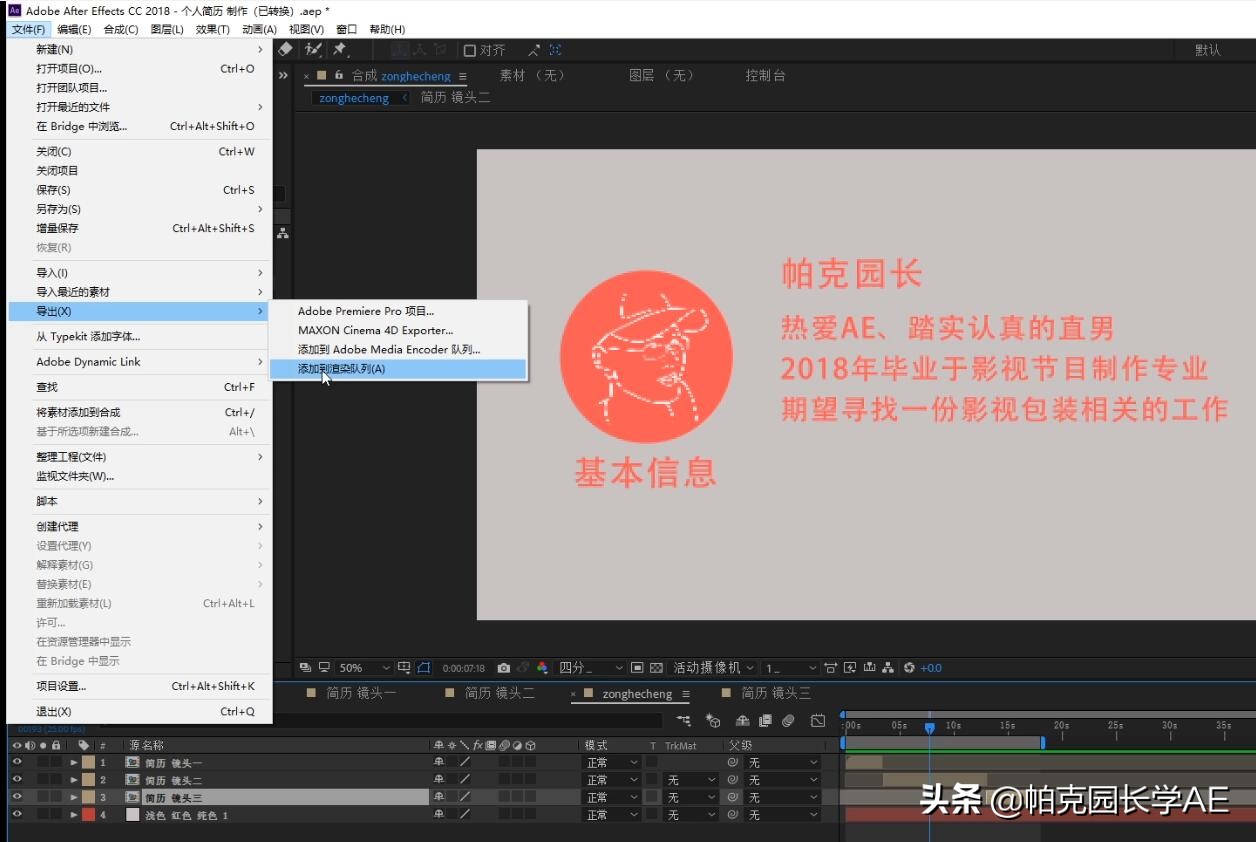Click parent pick whip for layer 1
The height and width of the screenshot is (842, 1256).
pos(733,763)
